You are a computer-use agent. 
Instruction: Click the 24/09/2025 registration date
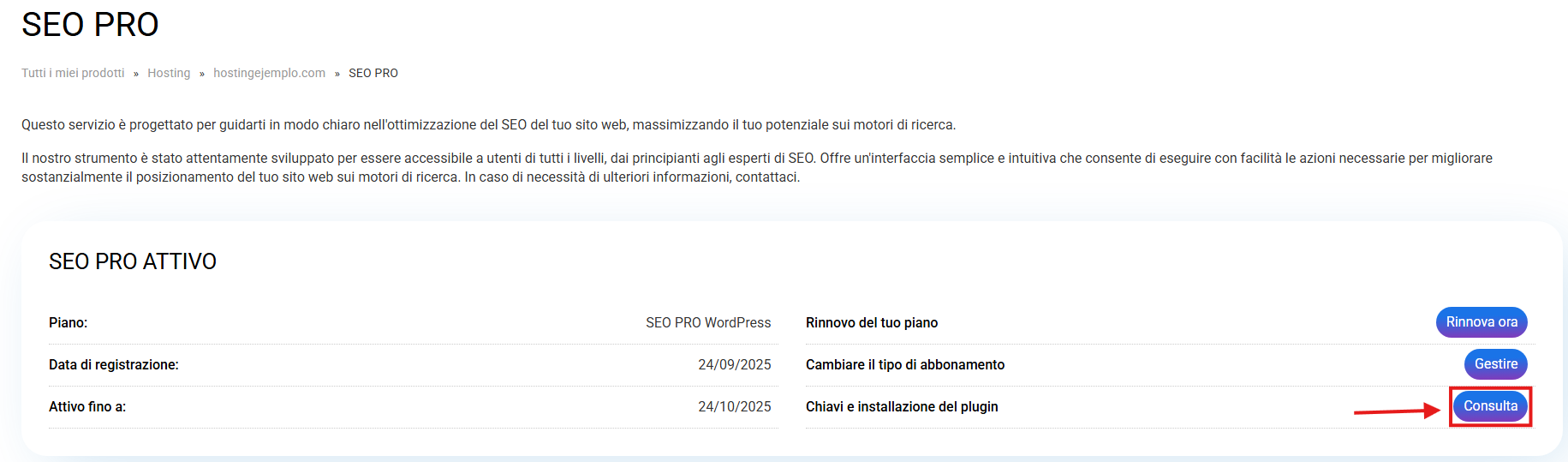(734, 365)
